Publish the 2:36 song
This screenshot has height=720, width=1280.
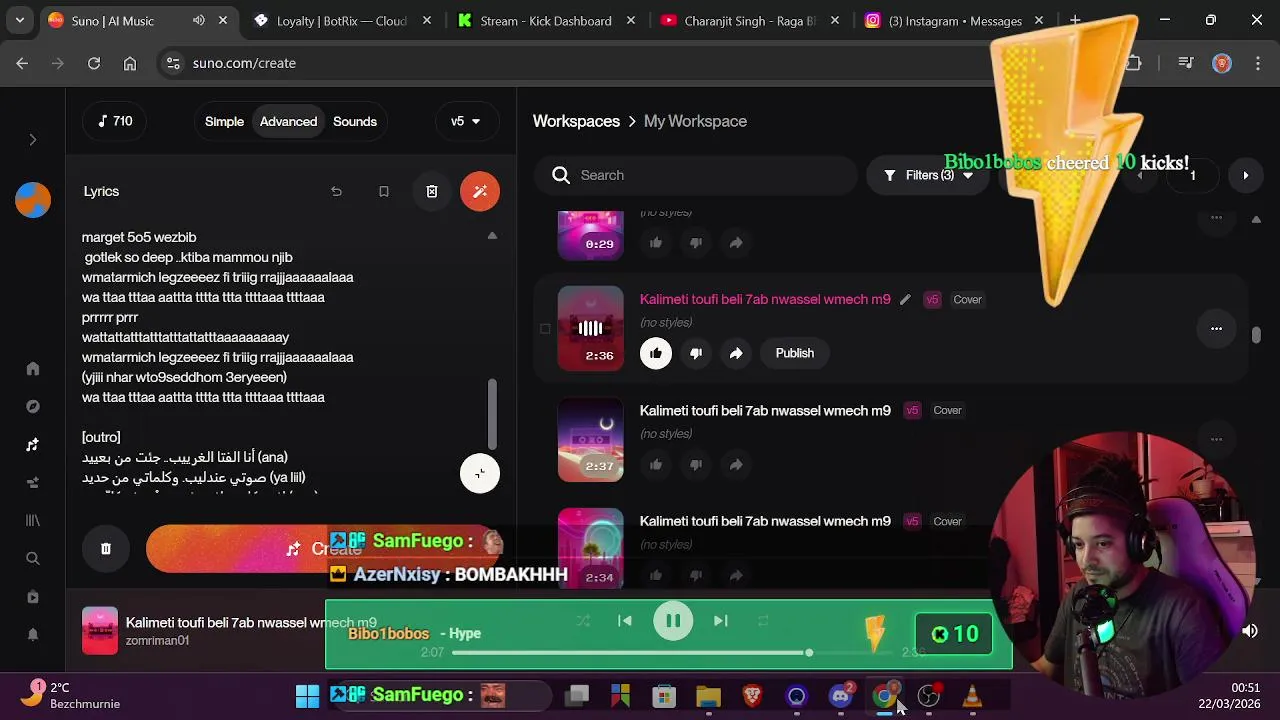(x=795, y=353)
